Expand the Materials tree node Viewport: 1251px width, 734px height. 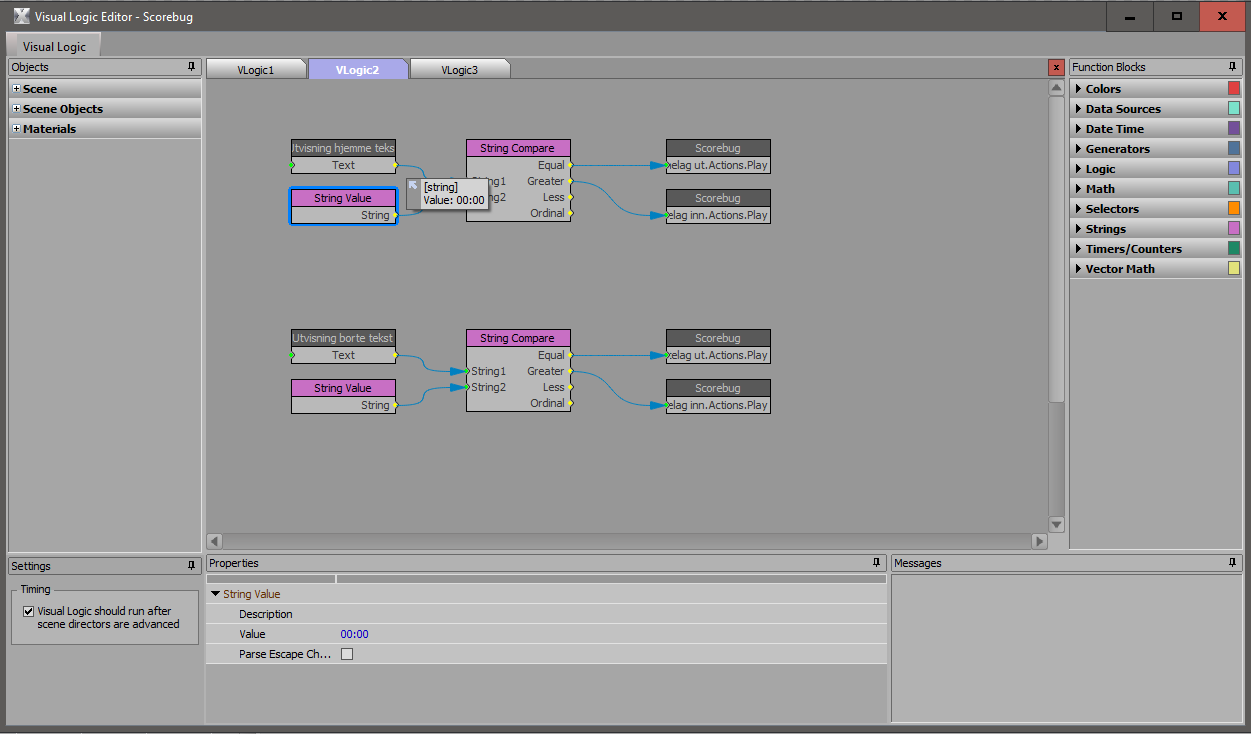point(16,129)
